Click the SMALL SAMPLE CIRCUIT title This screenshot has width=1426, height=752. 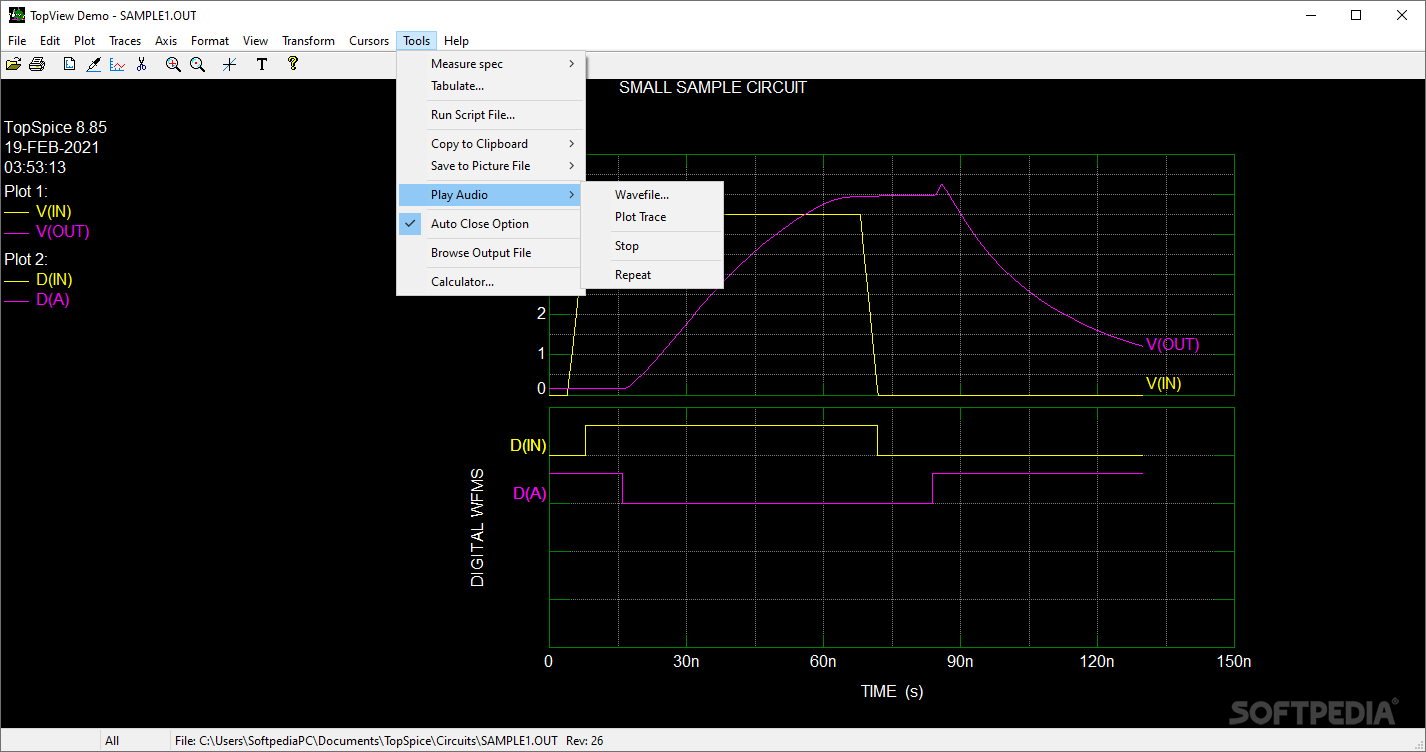click(x=713, y=87)
